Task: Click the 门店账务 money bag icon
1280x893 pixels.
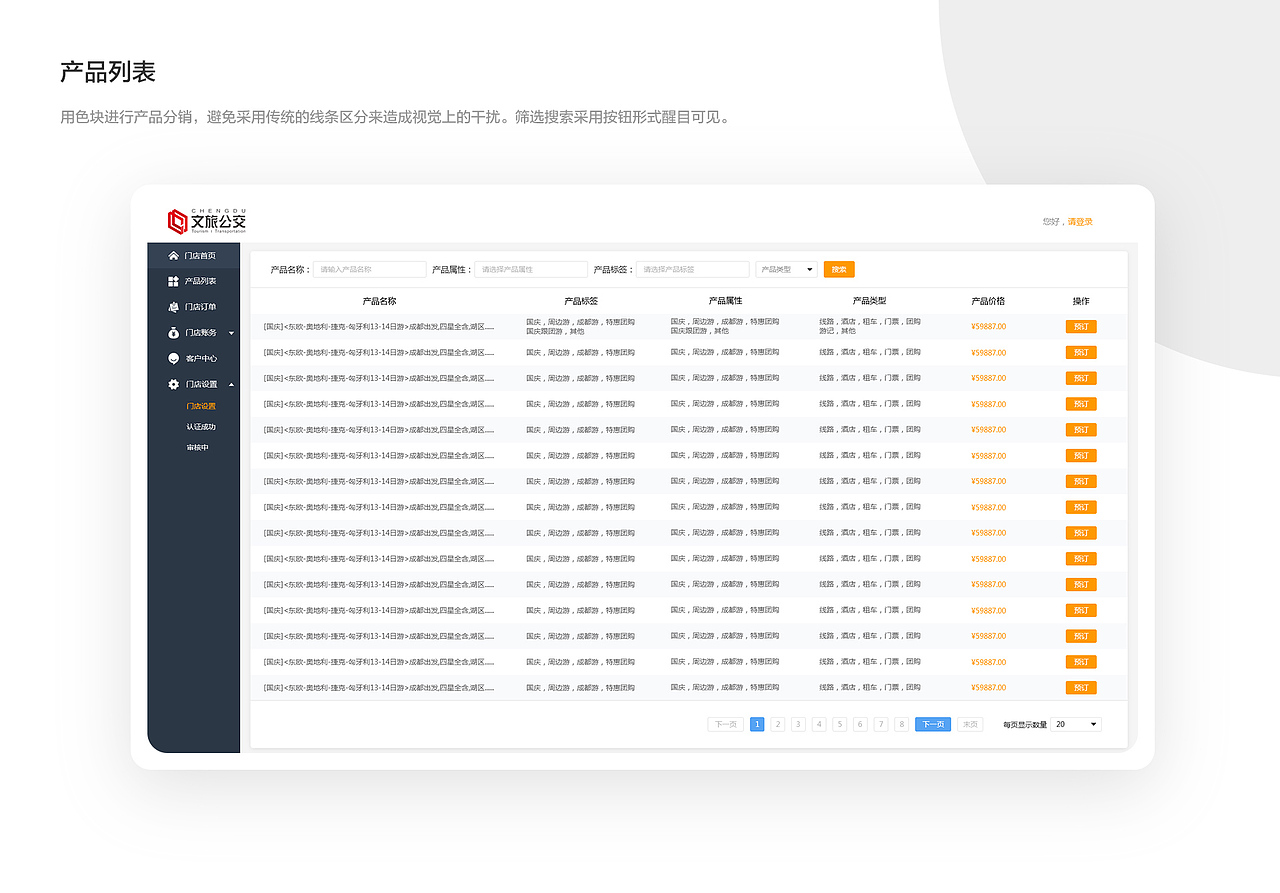Action: coord(173,333)
